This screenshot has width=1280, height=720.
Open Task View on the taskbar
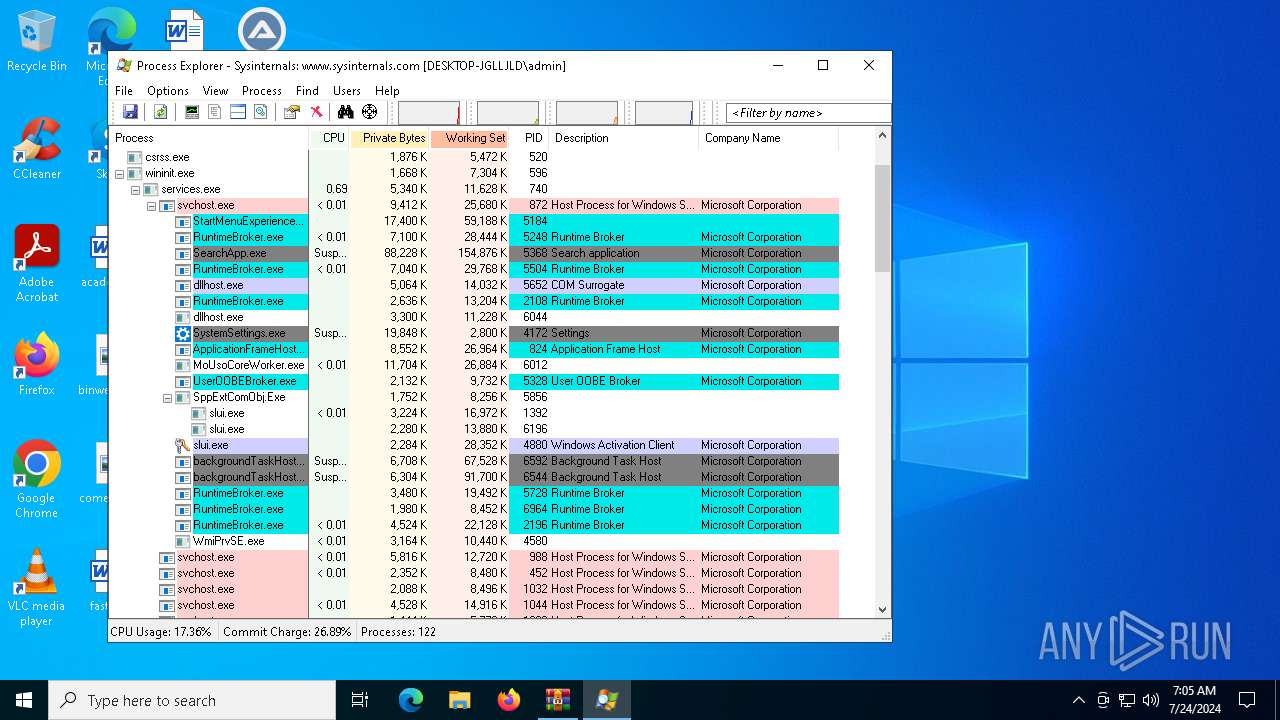click(x=360, y=700)
